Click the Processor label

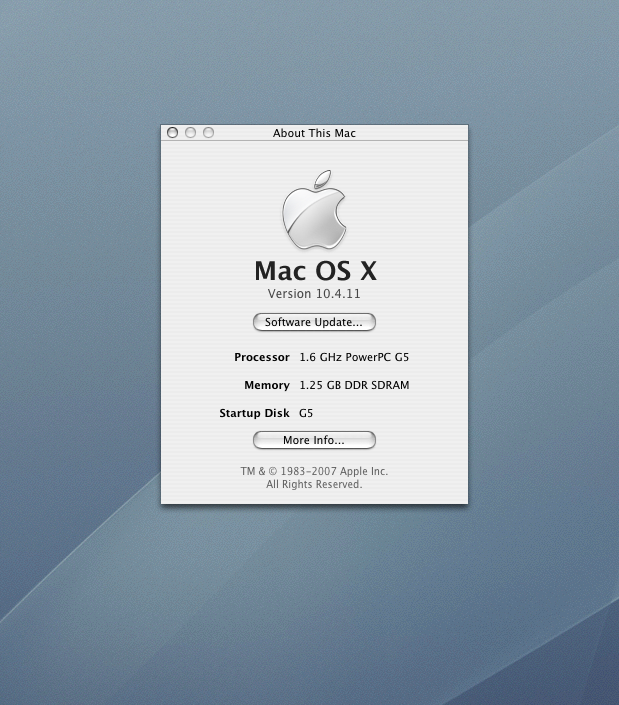point(262,357)
